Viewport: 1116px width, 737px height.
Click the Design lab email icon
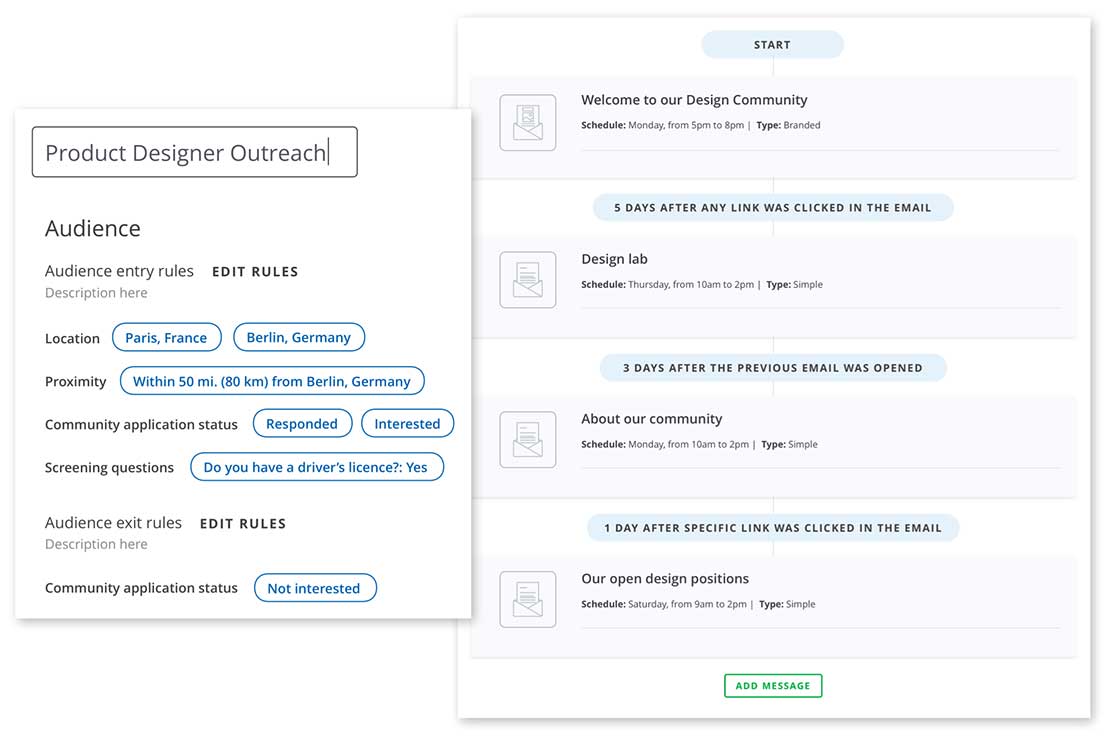pos(528,280)
